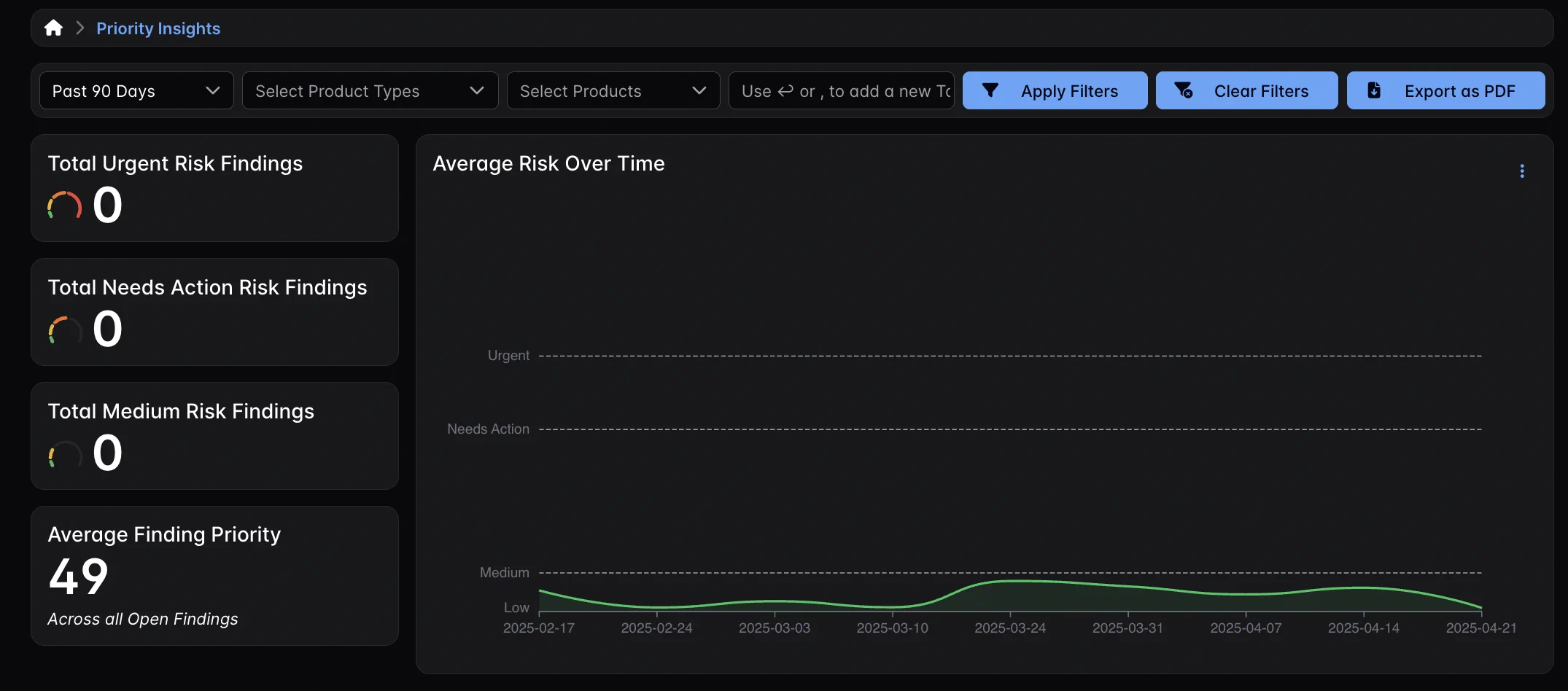Open the Past 90 Days dropdown

[136, 91]
